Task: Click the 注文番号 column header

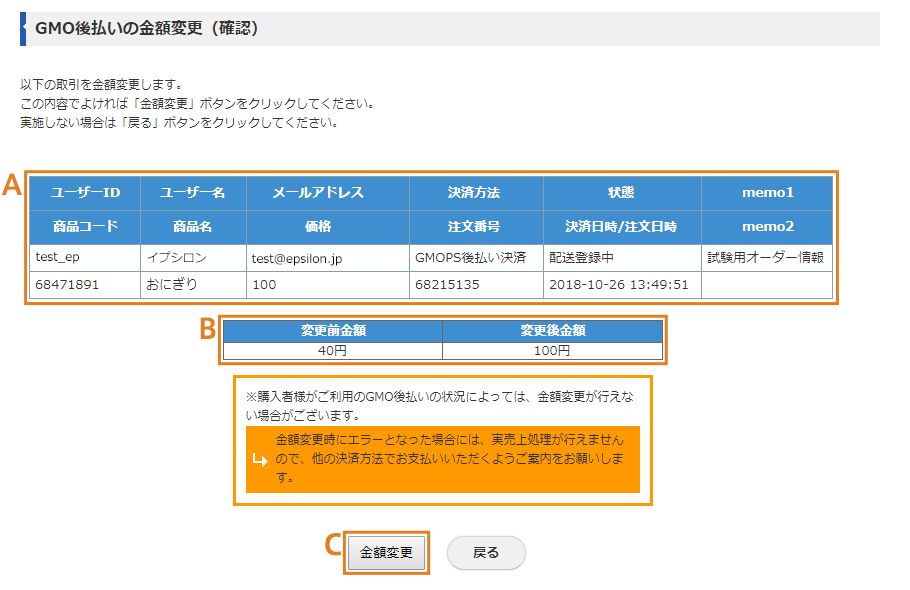Action: [476, 227]
